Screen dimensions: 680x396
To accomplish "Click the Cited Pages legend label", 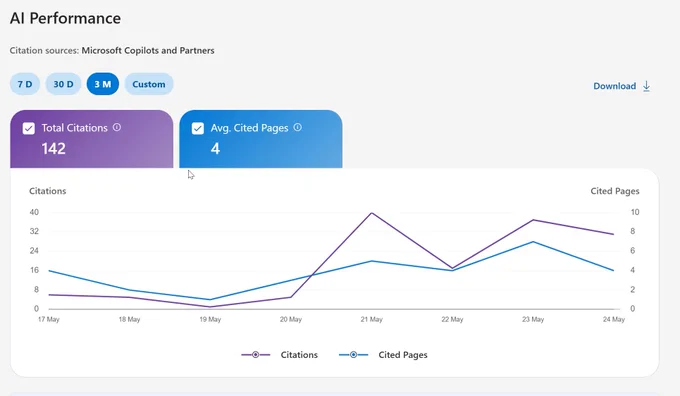I will point(403,355).
